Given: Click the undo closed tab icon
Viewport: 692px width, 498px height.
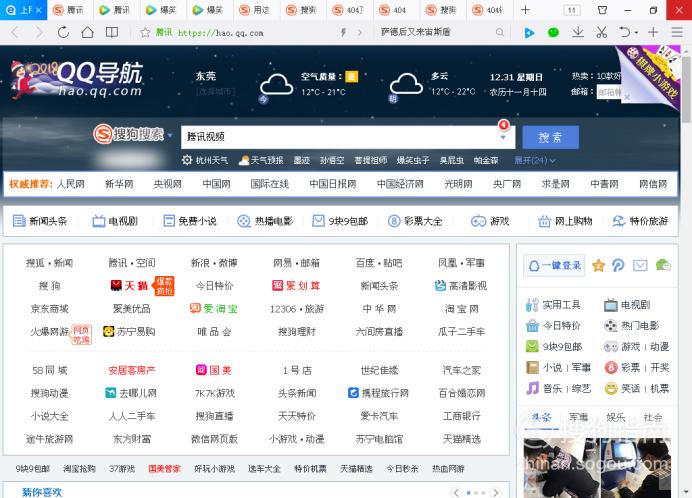Looking at the screenshot, I should (624, 32).
